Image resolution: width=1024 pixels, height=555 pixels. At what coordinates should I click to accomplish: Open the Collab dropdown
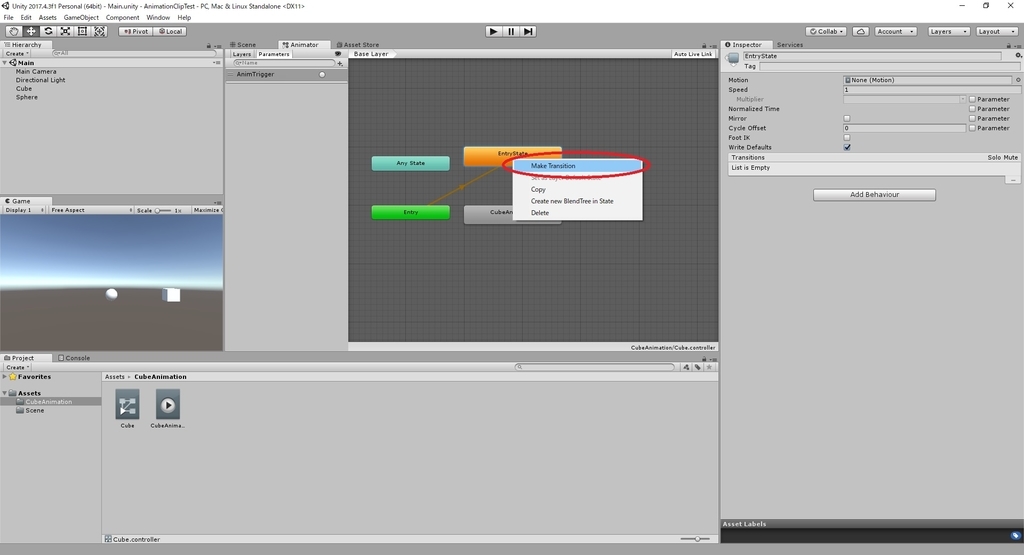click(x=827, y=31)
